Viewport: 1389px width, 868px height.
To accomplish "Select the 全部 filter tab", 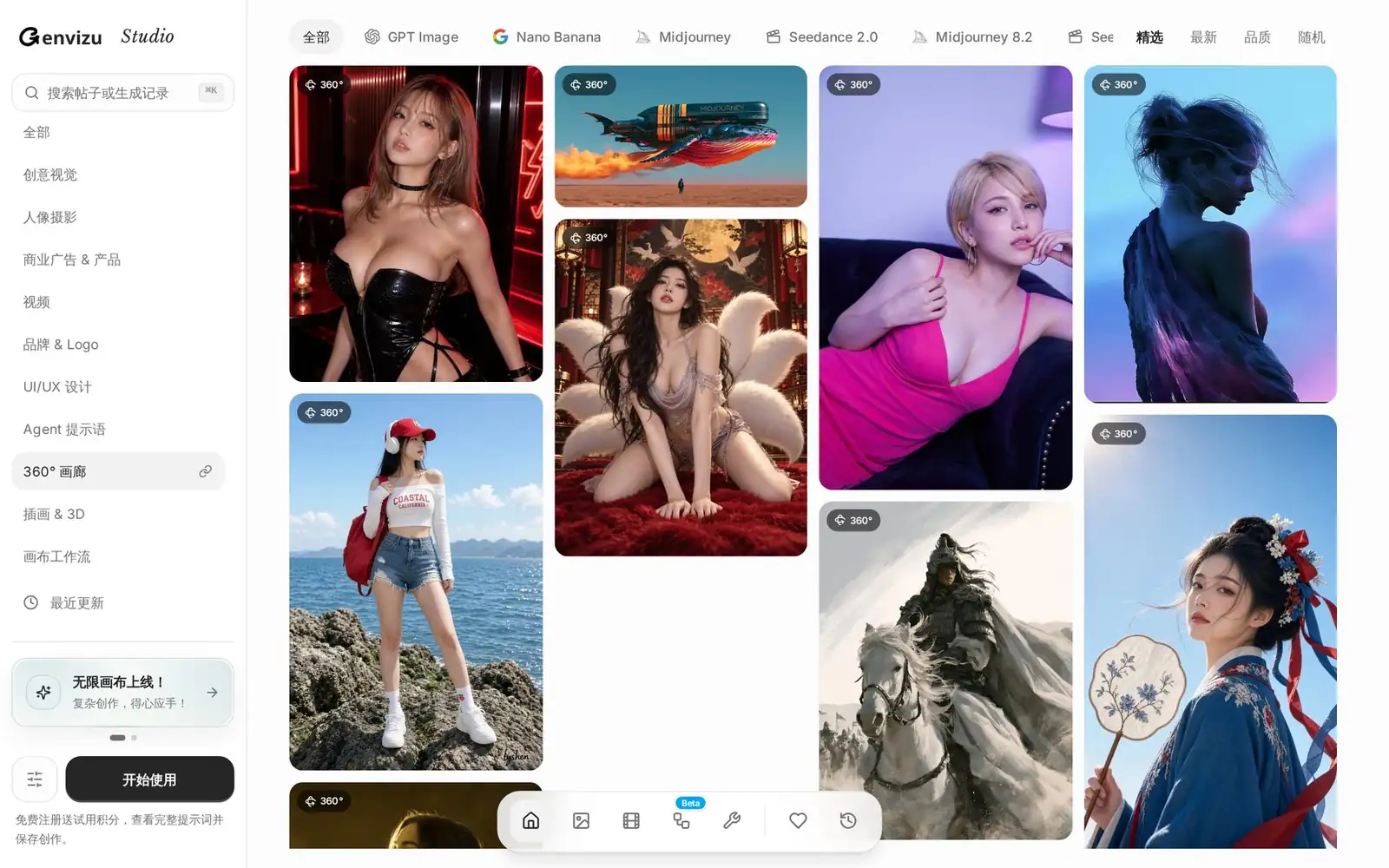I will pos(316,36).
